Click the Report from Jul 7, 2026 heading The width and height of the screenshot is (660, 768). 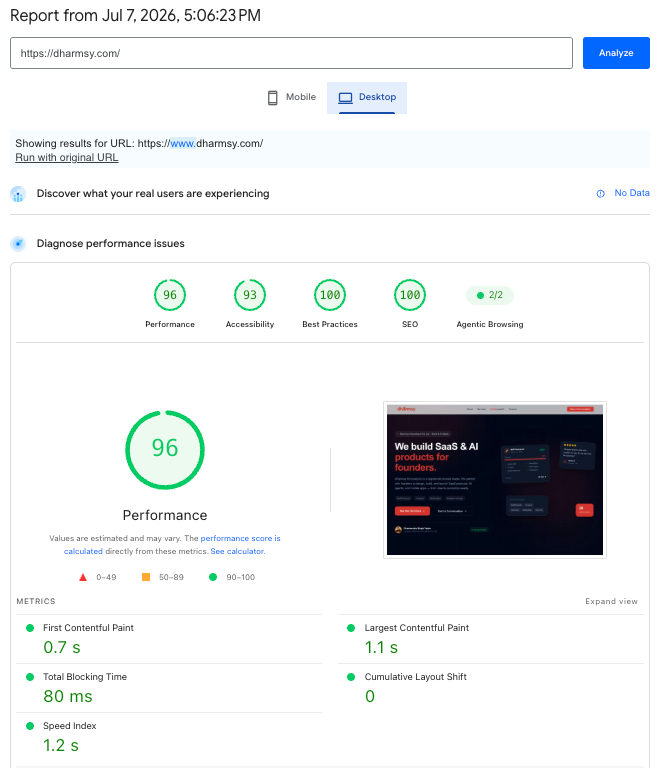pos(135,15)
